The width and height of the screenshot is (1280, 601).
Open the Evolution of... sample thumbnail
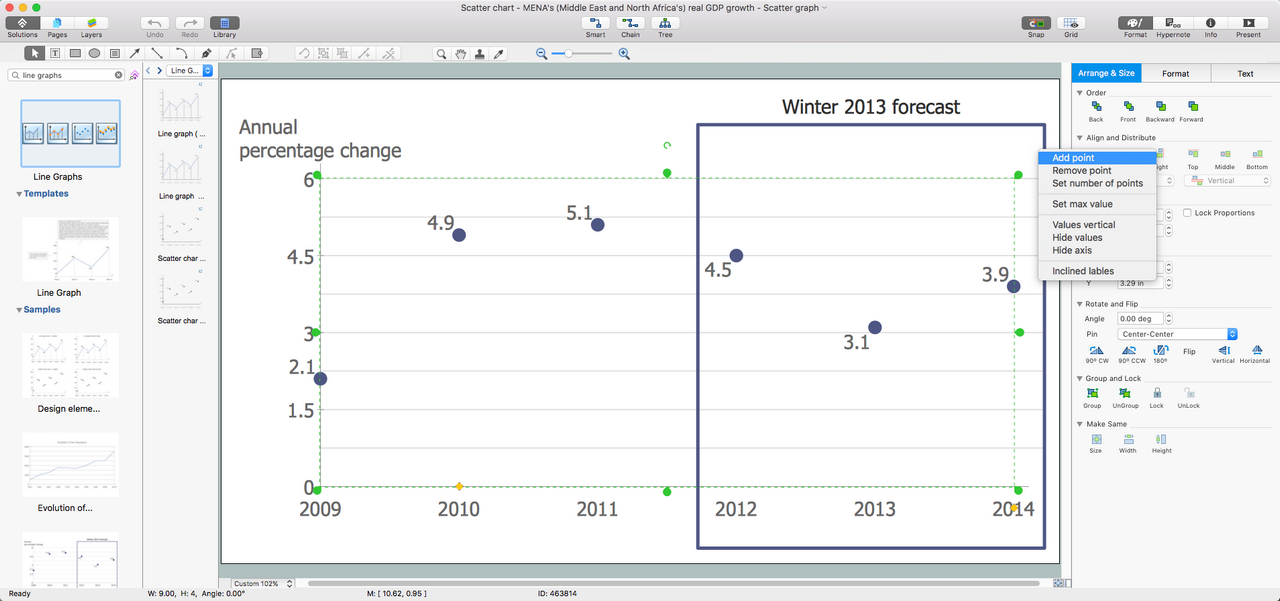[70, 466]
